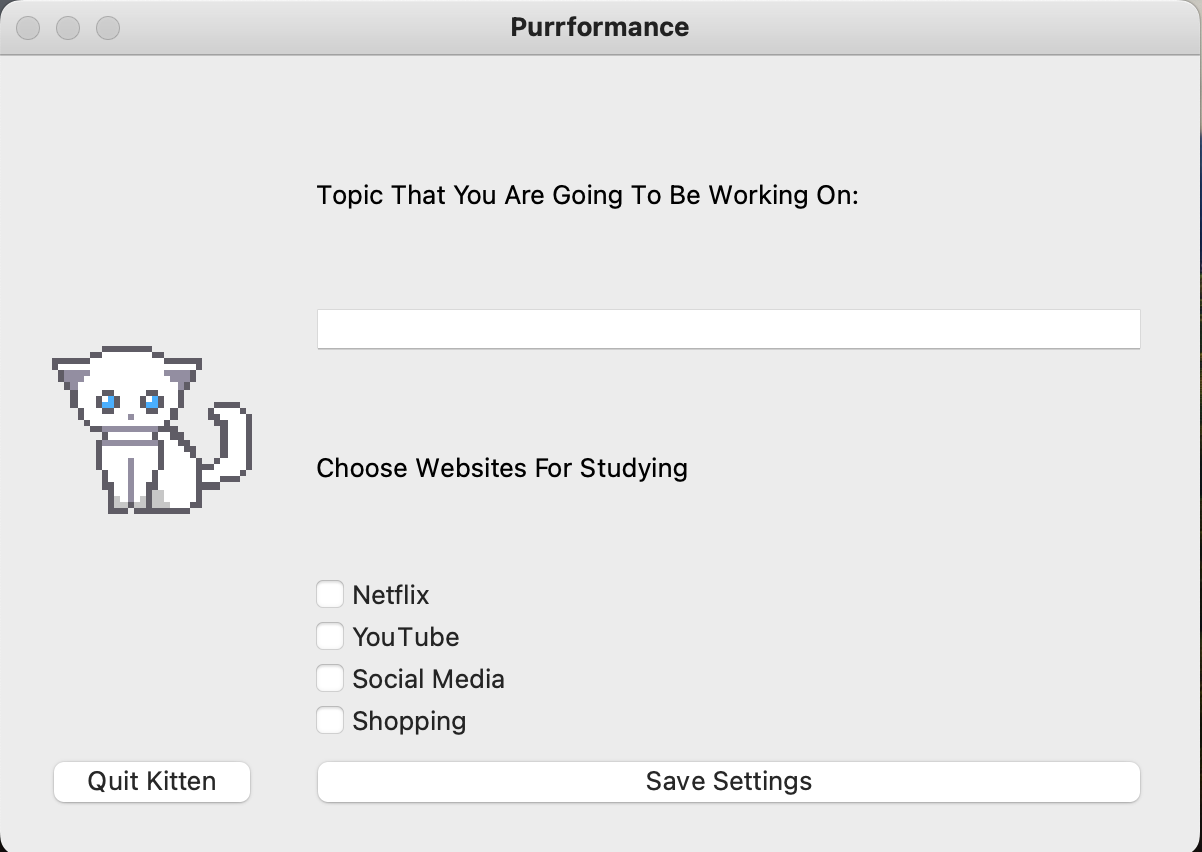Toggle the Social Media checkbox
This screenshot has height=852, width=1202.
[x=330, y=679]
